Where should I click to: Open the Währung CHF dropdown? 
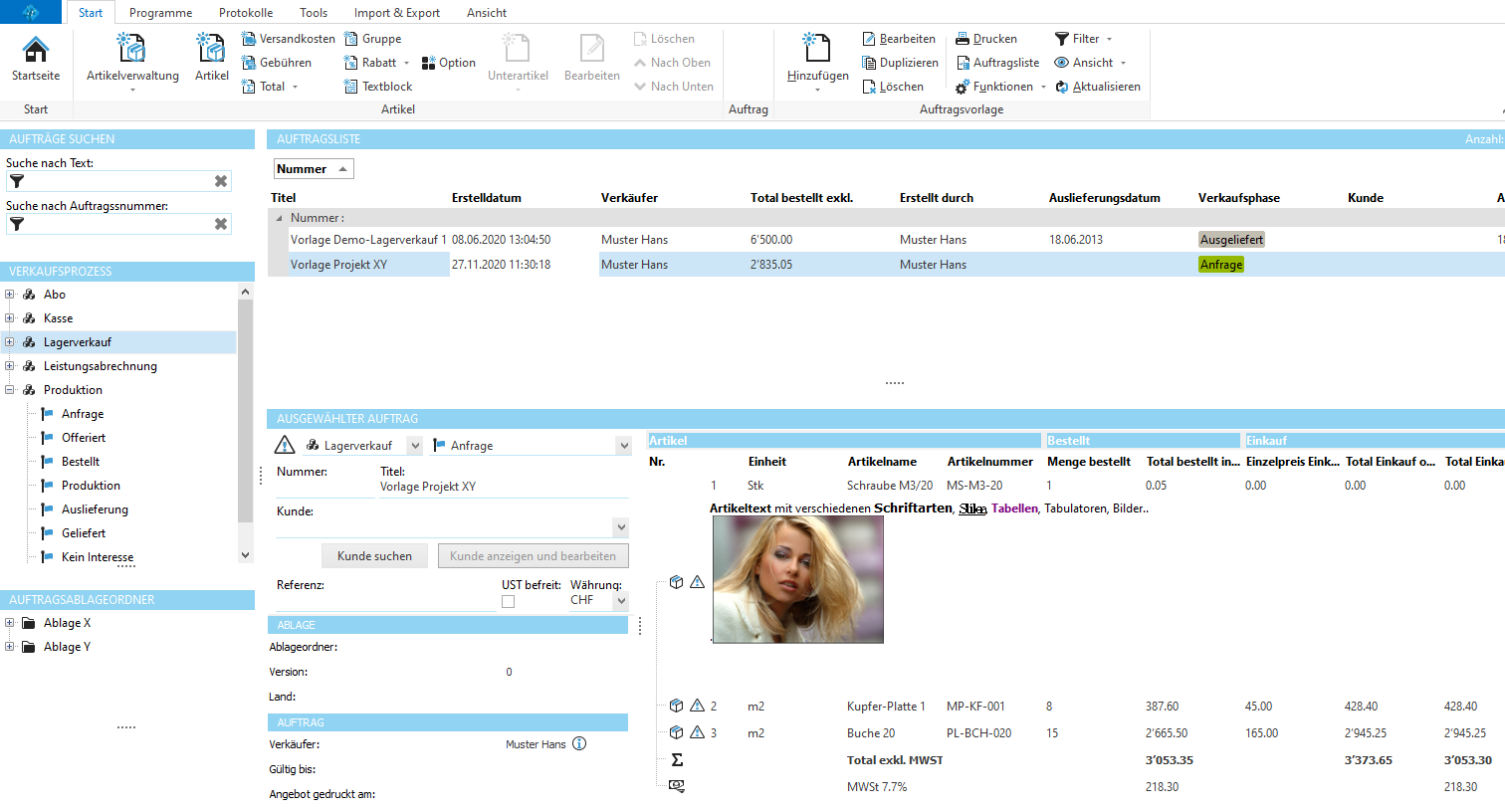pyautogui.click(x=621, y=601)
